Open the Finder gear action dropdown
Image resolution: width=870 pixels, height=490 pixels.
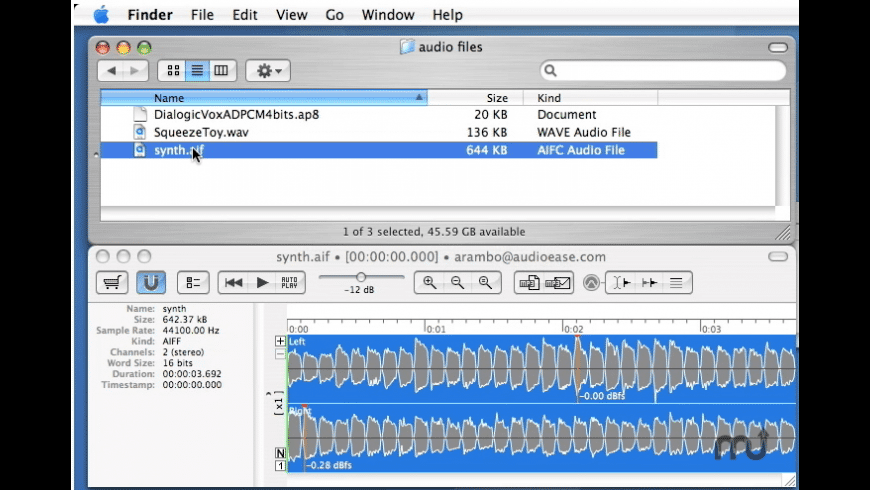[x=268, y=71]
